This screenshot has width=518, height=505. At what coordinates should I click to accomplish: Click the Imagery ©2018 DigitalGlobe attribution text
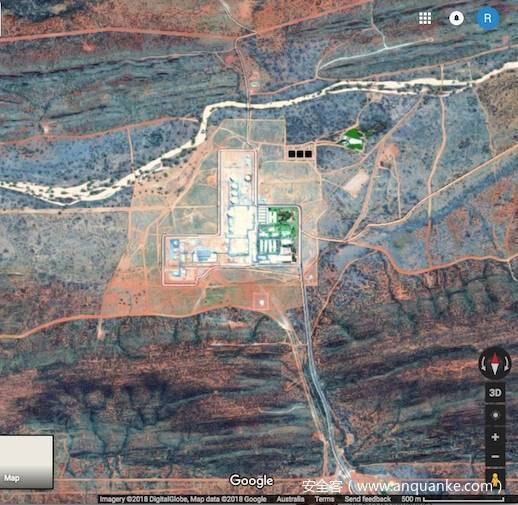tap(144, 499)
